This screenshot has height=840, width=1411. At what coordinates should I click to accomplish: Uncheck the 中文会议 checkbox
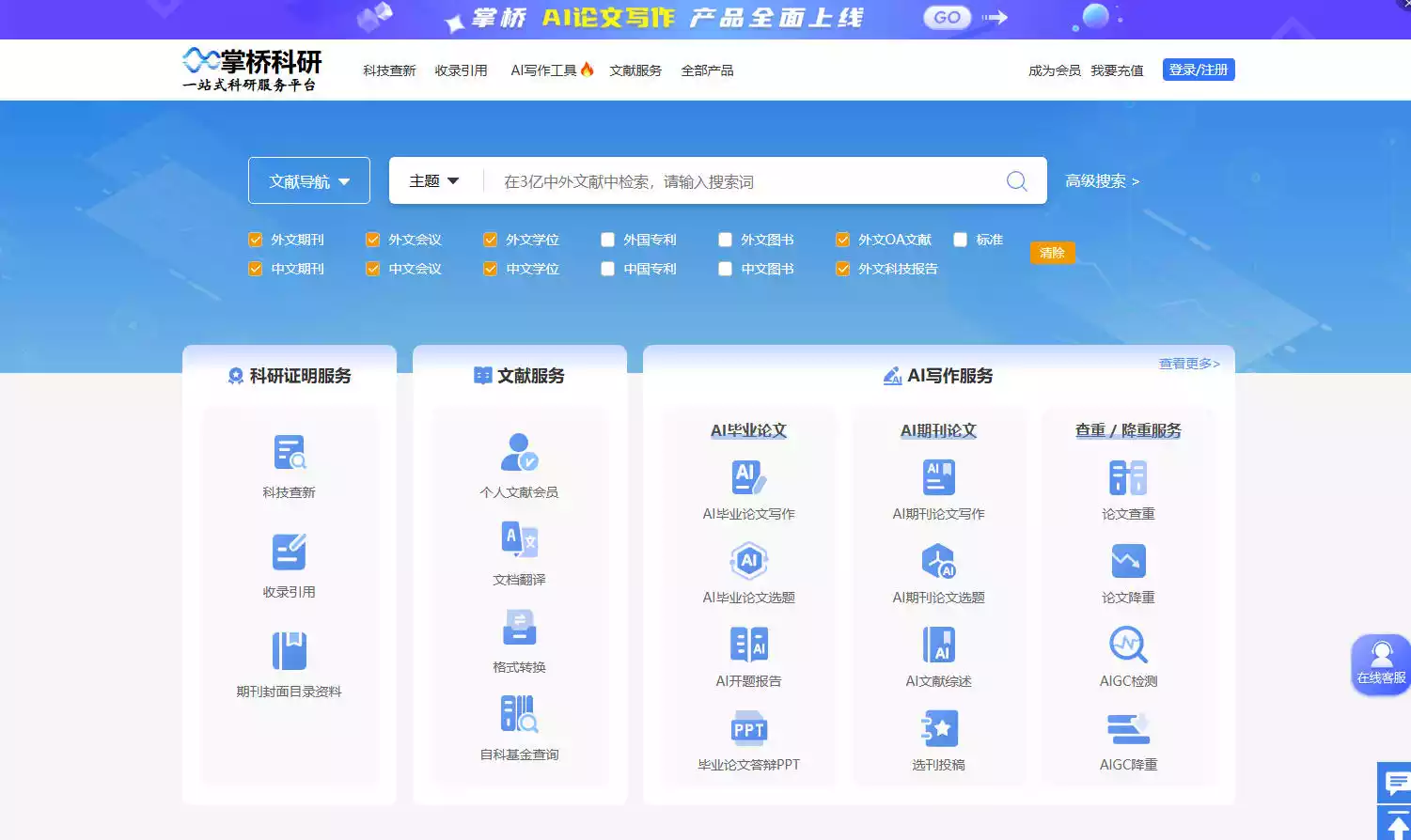pyautogui.click(x=372, y=269)
